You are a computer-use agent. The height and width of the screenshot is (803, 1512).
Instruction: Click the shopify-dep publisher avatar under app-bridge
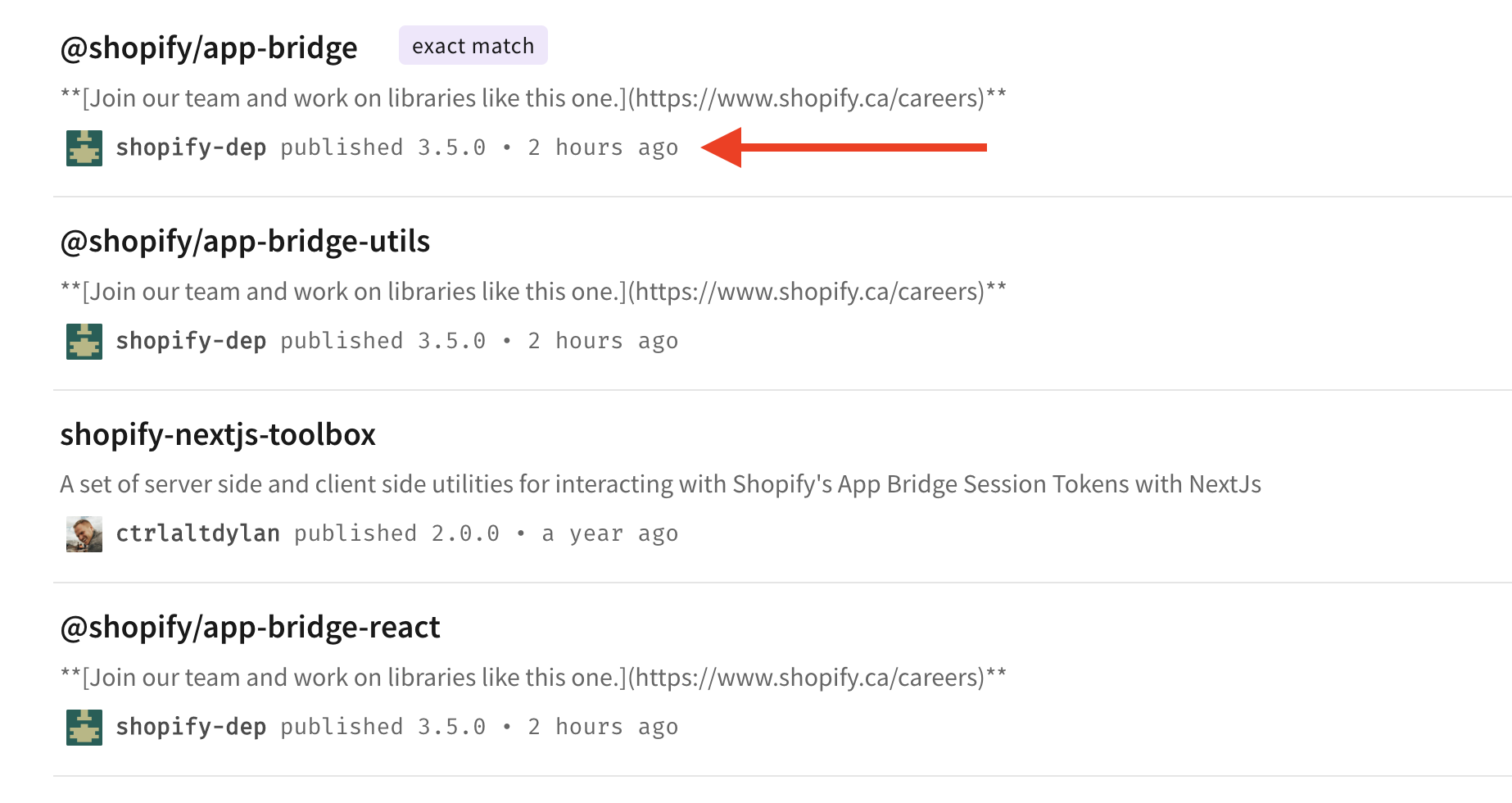click(x=83, y=147)
